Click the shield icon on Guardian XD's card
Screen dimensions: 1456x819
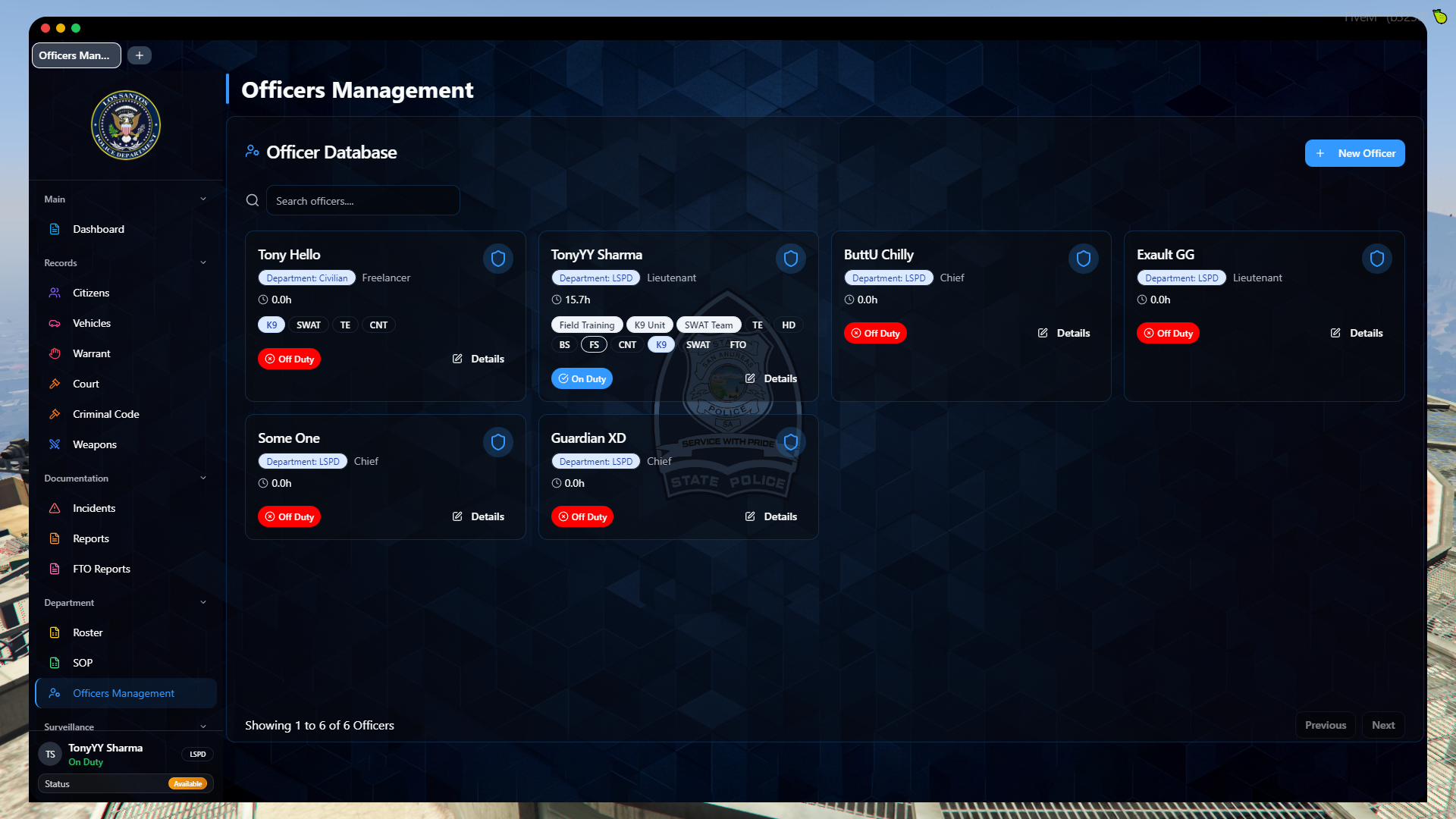click(790, 442)
